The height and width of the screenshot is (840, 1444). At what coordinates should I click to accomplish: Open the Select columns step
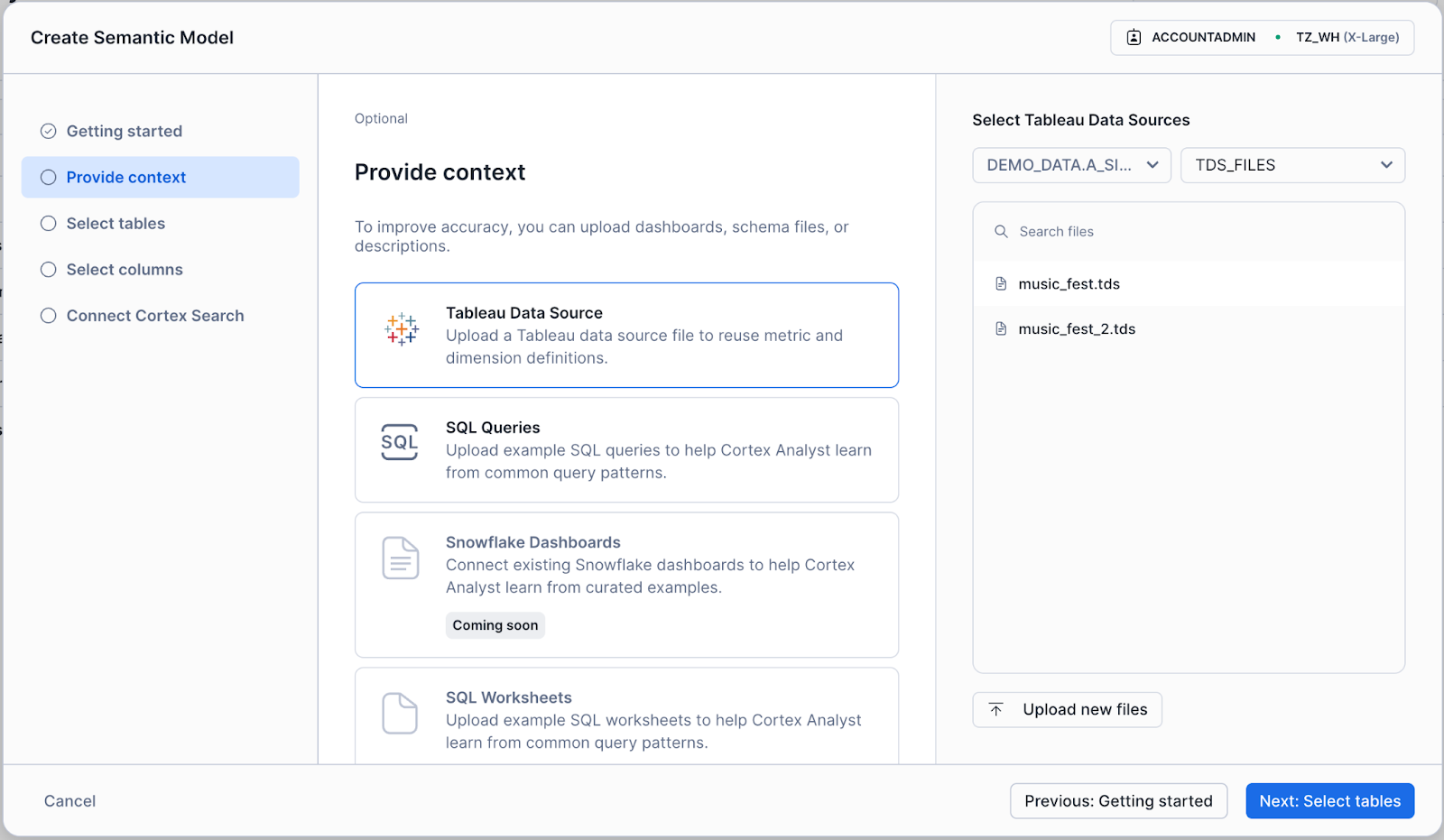point(161,270)
